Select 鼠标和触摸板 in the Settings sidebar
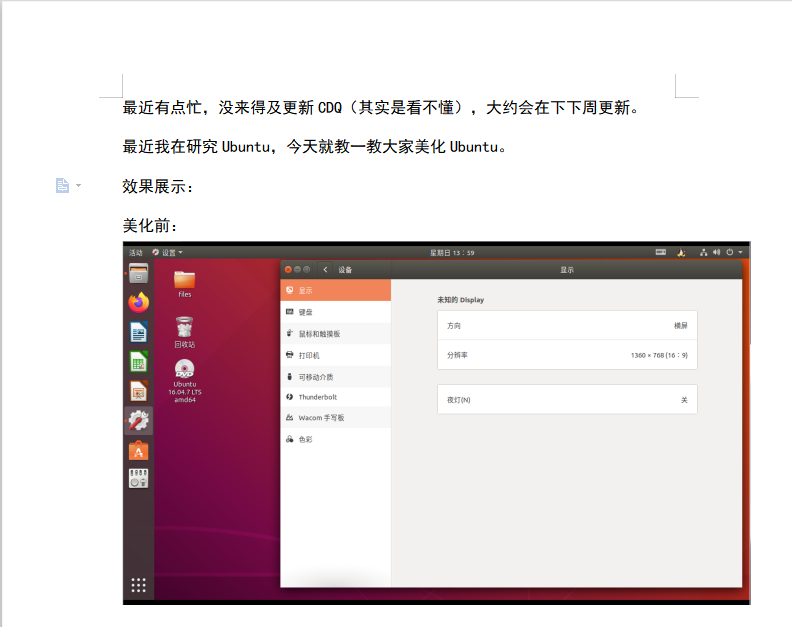The height and width of the screenshot is (627, 792). coord(336,334)
